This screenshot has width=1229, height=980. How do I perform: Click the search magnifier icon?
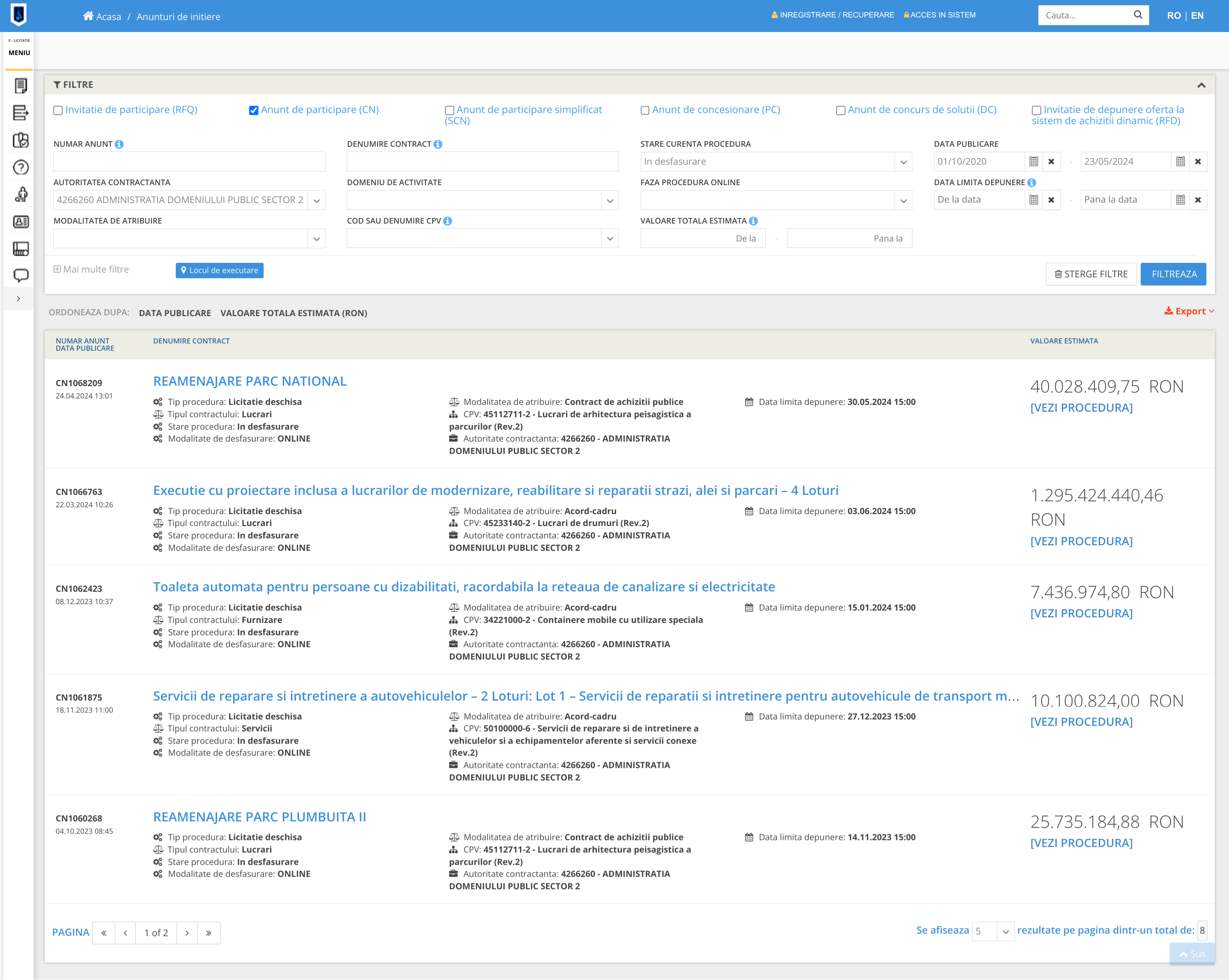pos(1138,15)
